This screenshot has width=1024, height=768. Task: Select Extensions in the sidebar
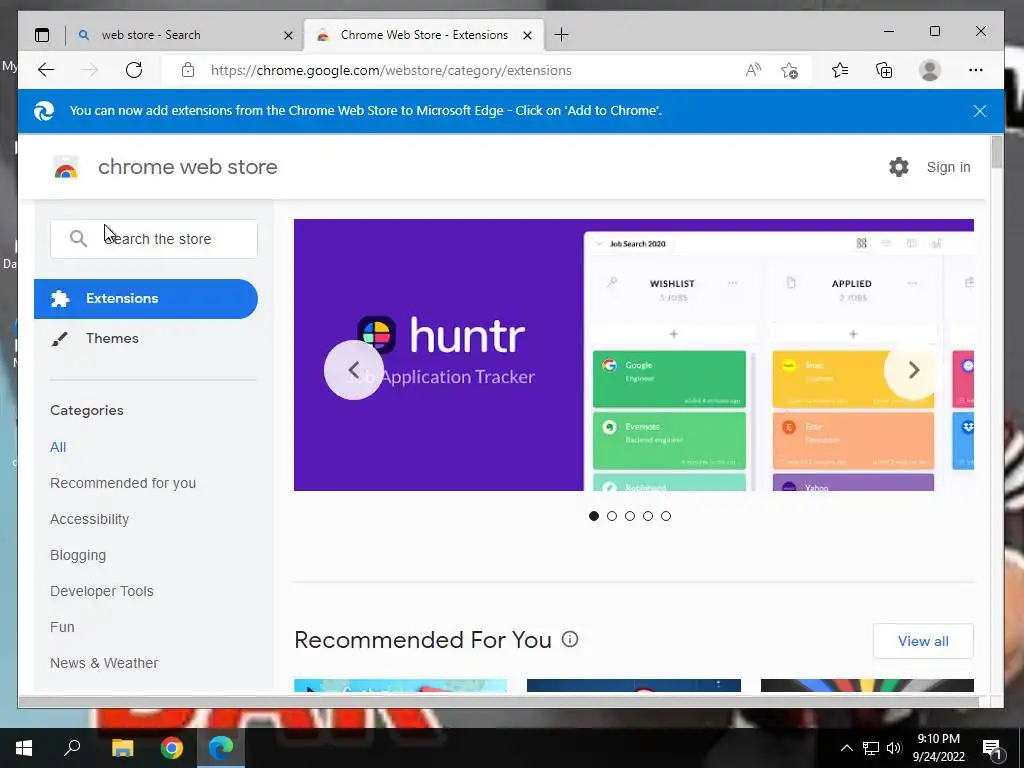click(x=146, y=298)
